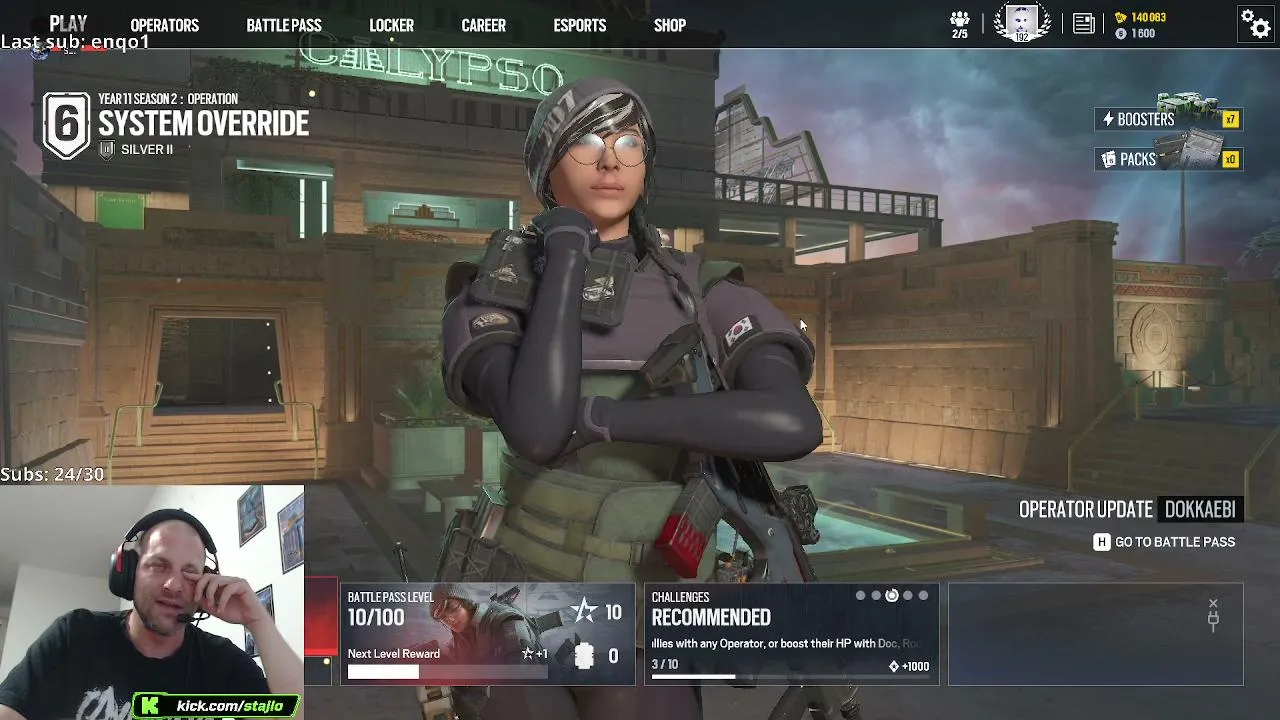Select the second challenge page dot
Screen dimensions: 1280x720
pyautogui.click(x=876, y=596)
